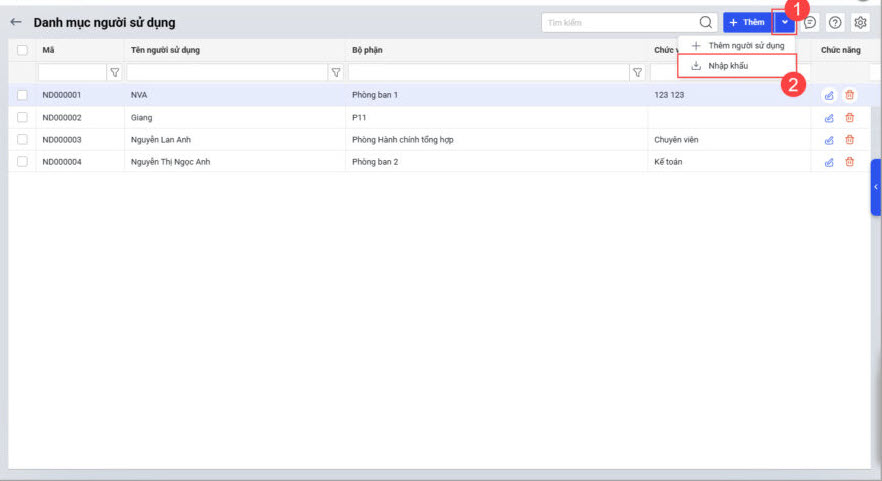Select checkbox for row ND000003
Viewport: 882px width, 481px height.
[x=22, y=140]
